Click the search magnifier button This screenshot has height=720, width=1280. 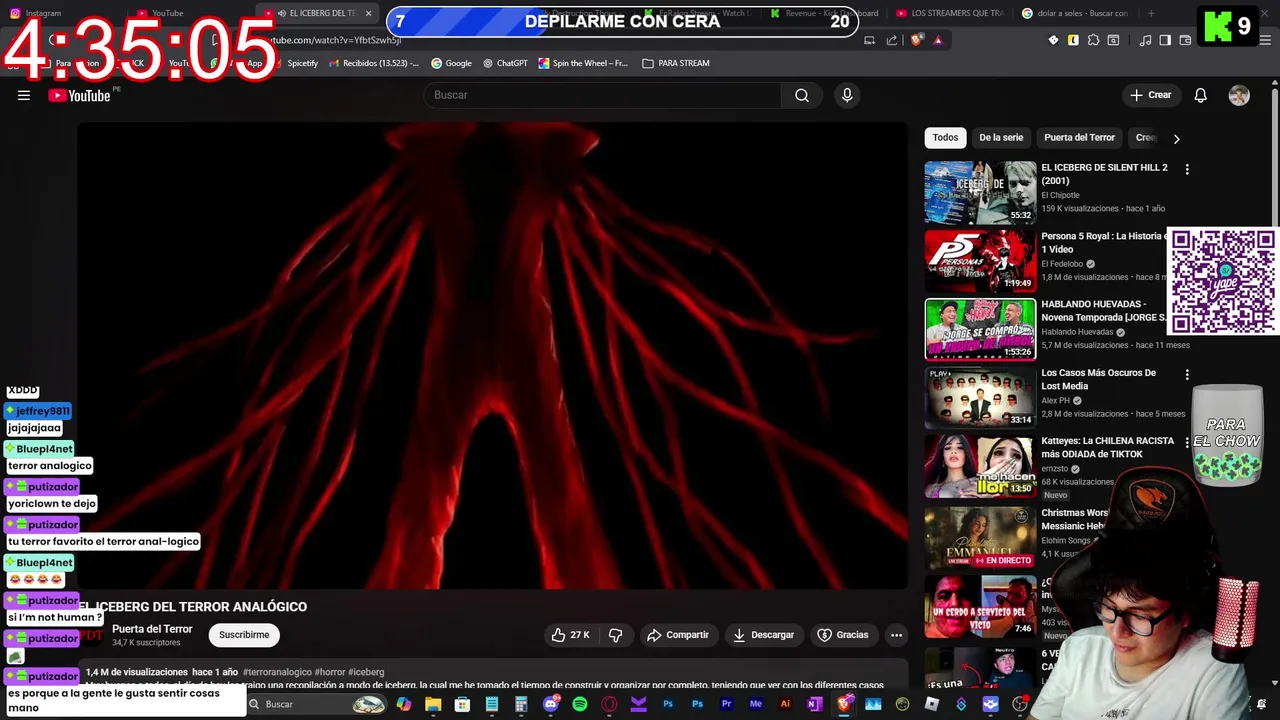click(x=802, y=95)
